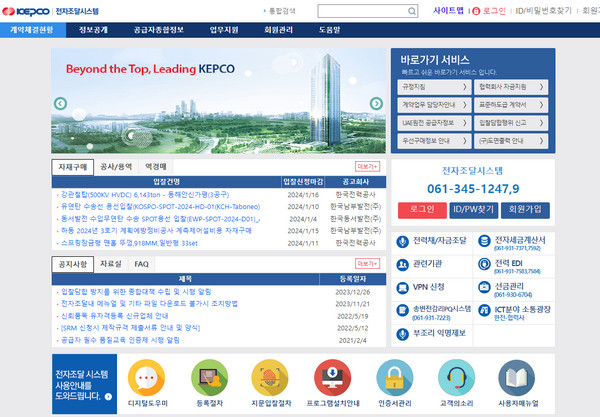The image size is (600, 417).
Task: Focus the 통합검색 search field
Action: pyautogui.click(x=367, y=11)
